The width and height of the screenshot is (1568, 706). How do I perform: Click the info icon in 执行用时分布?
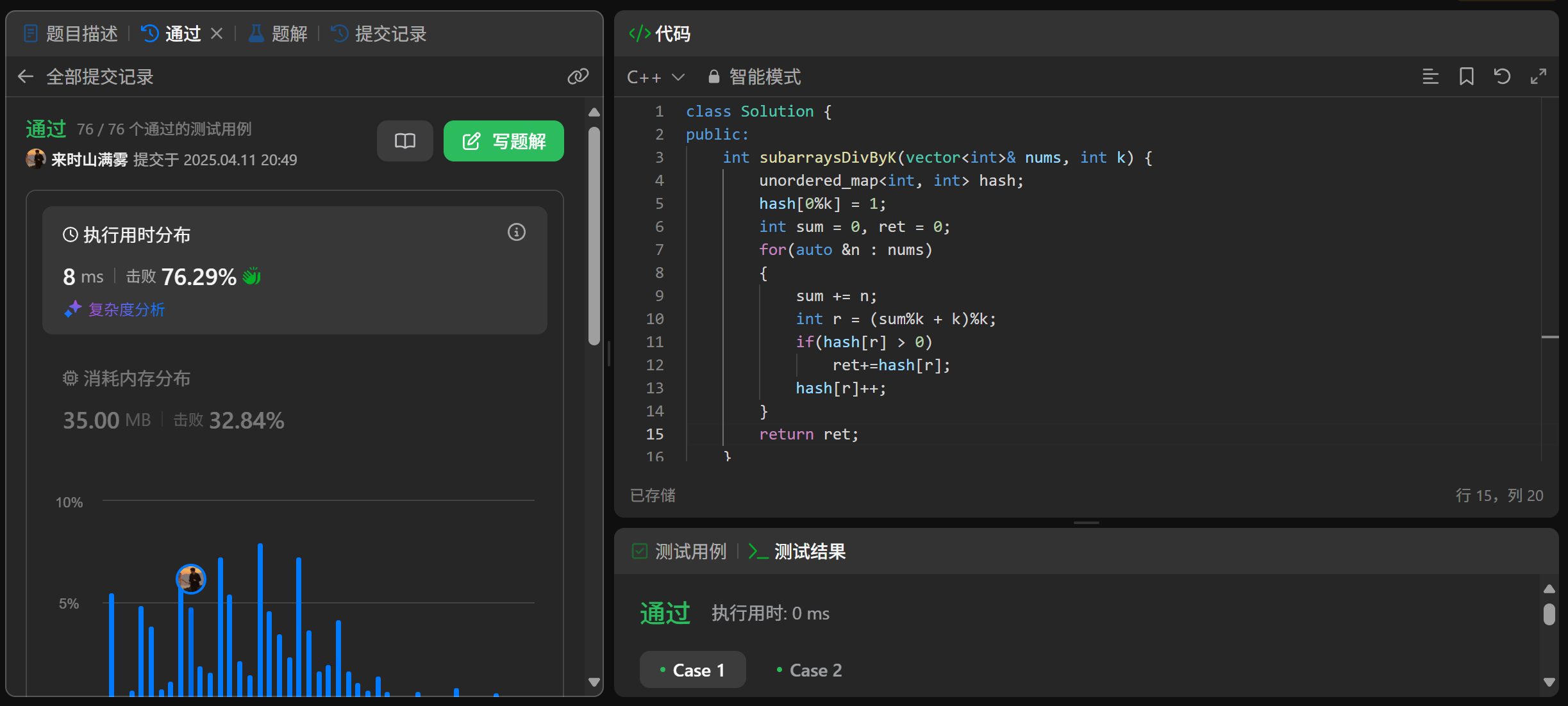[x=516, y=232]
